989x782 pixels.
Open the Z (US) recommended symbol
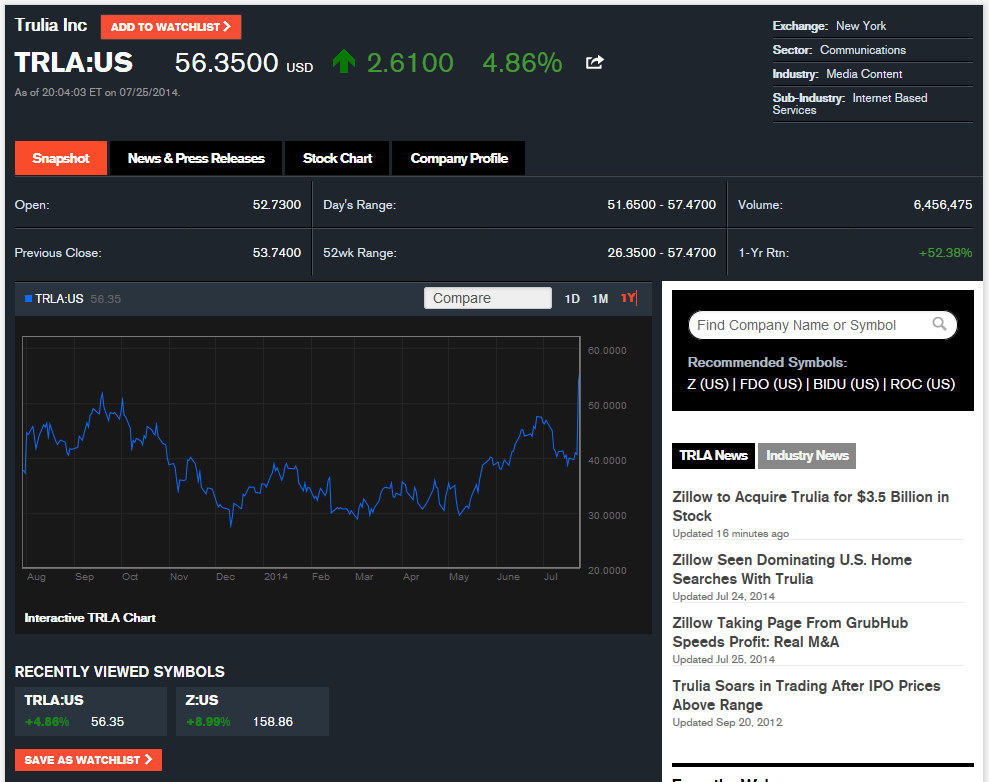(x=708, y=384)
